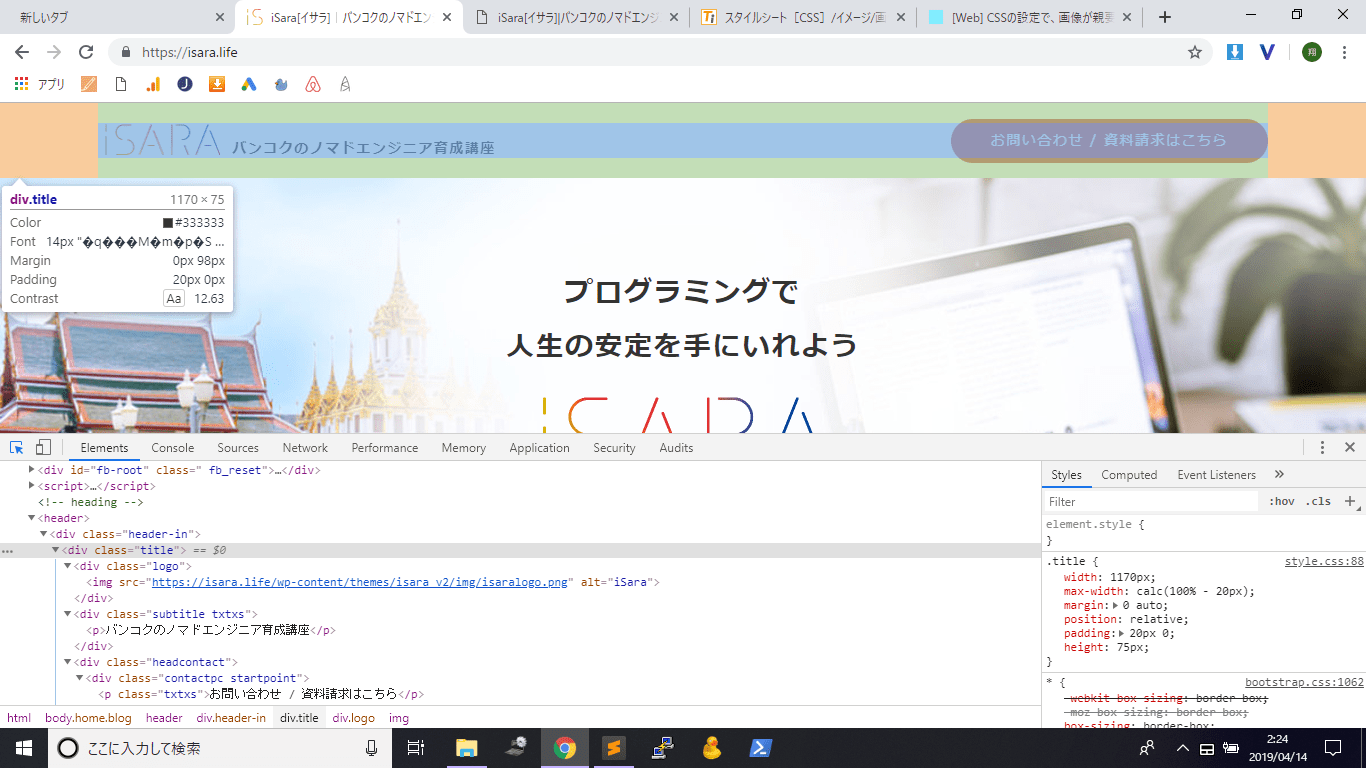The image size is (1366, 768).
Task: Open the orange download-arrow bookmark
Action: pos(217,85)
